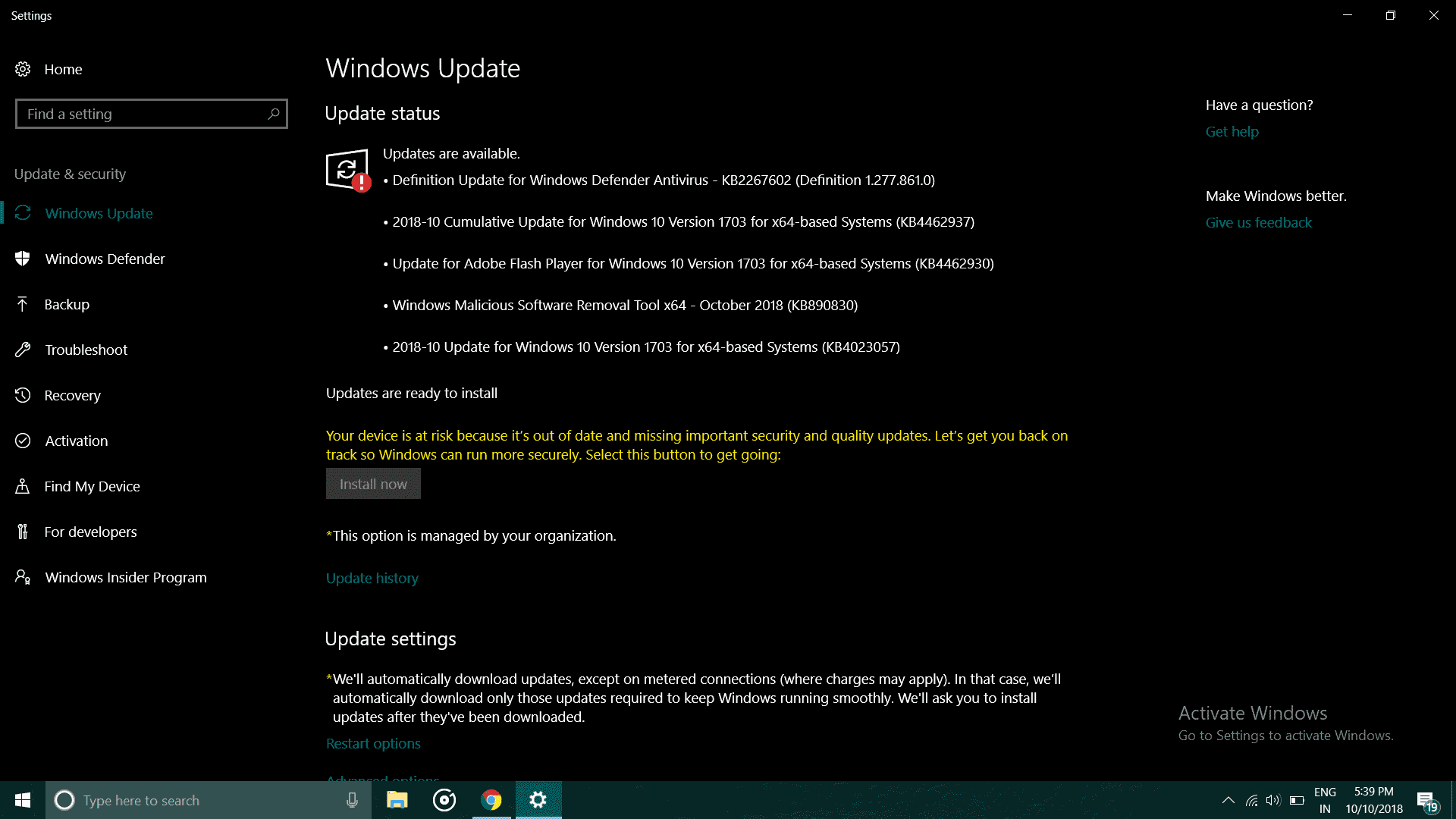Click the Get help link
Screen dimensions: 1456x819
[x=1232, y=131]
